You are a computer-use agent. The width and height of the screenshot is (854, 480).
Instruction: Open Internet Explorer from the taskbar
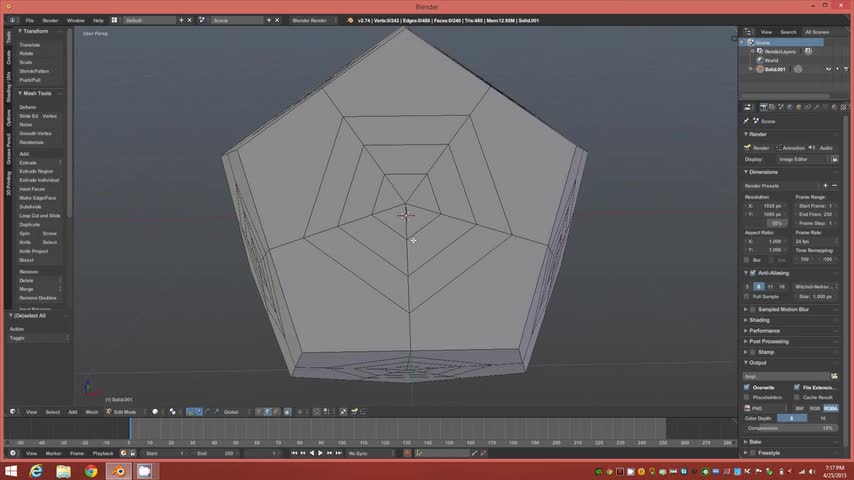pyautogui.click(x=36, y=471)
